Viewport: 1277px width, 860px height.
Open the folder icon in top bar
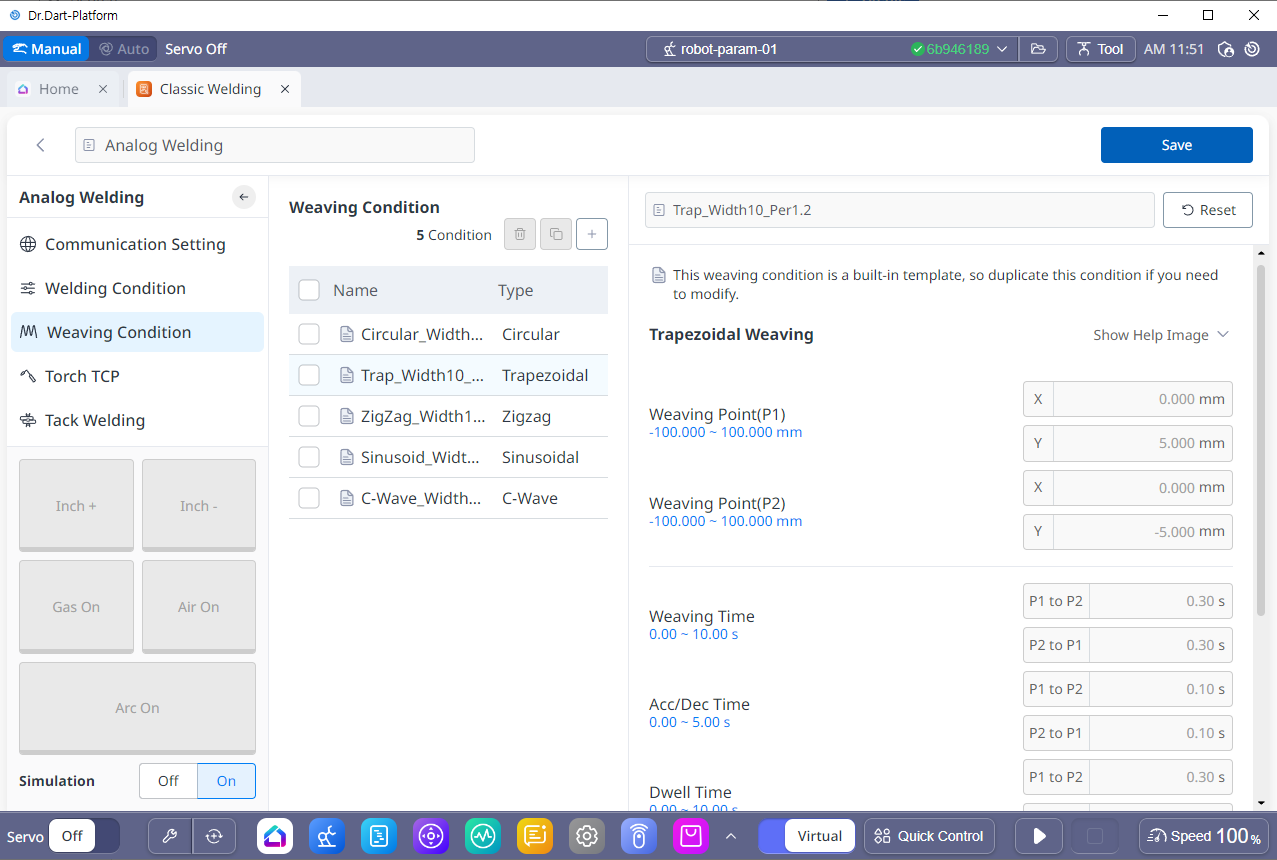point(1039,49)
